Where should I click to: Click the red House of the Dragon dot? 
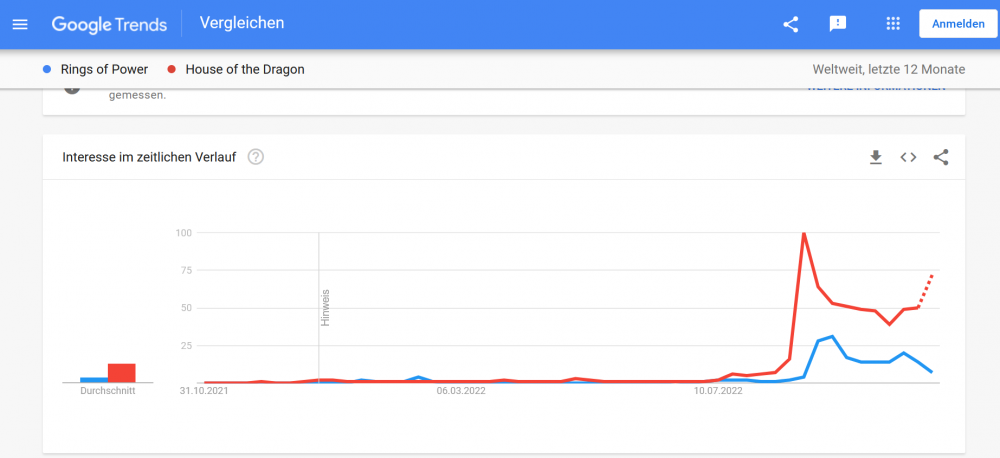click(x=173, y=70)
